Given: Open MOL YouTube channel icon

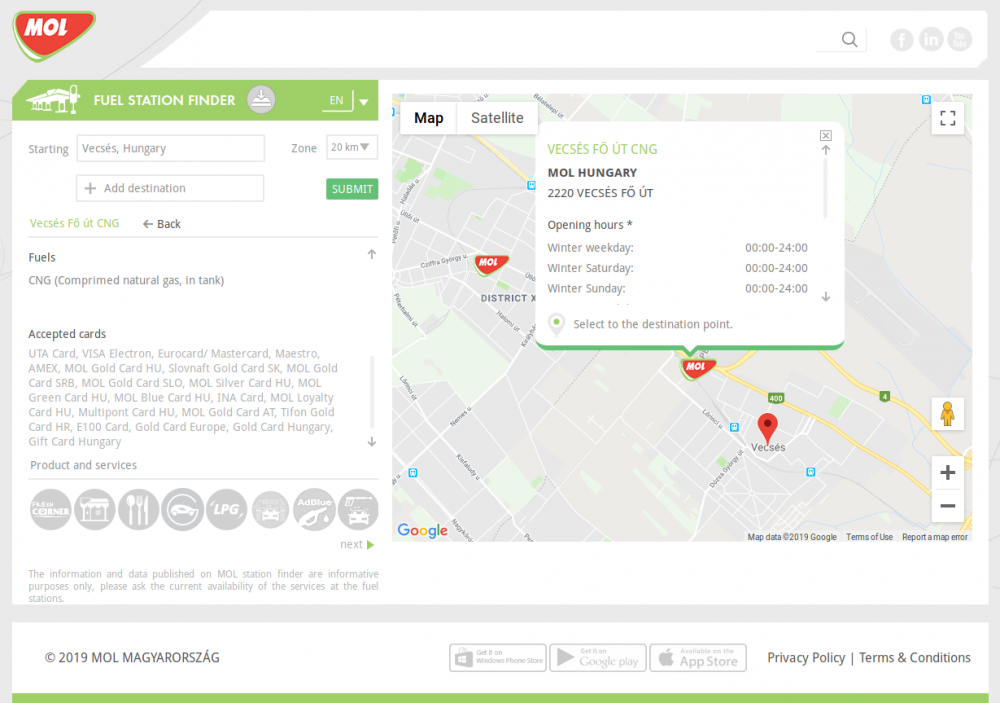Looking at the screenshot, I should tap(959, 40).
